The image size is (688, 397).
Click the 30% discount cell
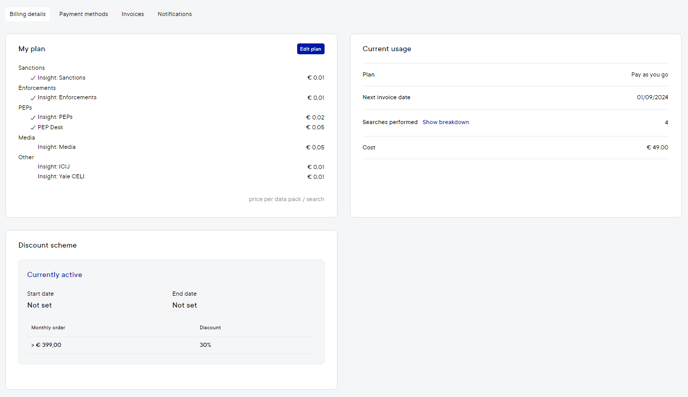(x=205, y=345)
